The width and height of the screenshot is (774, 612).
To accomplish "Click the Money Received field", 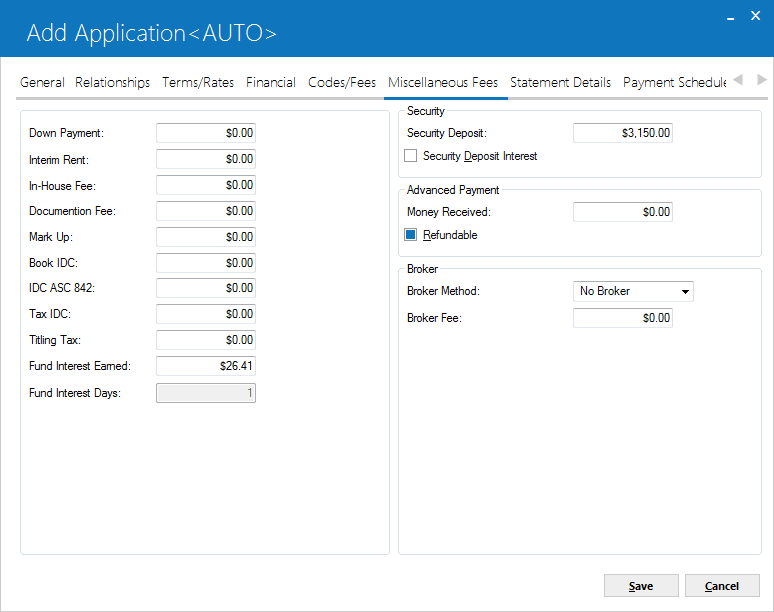I will click(622, 212).
